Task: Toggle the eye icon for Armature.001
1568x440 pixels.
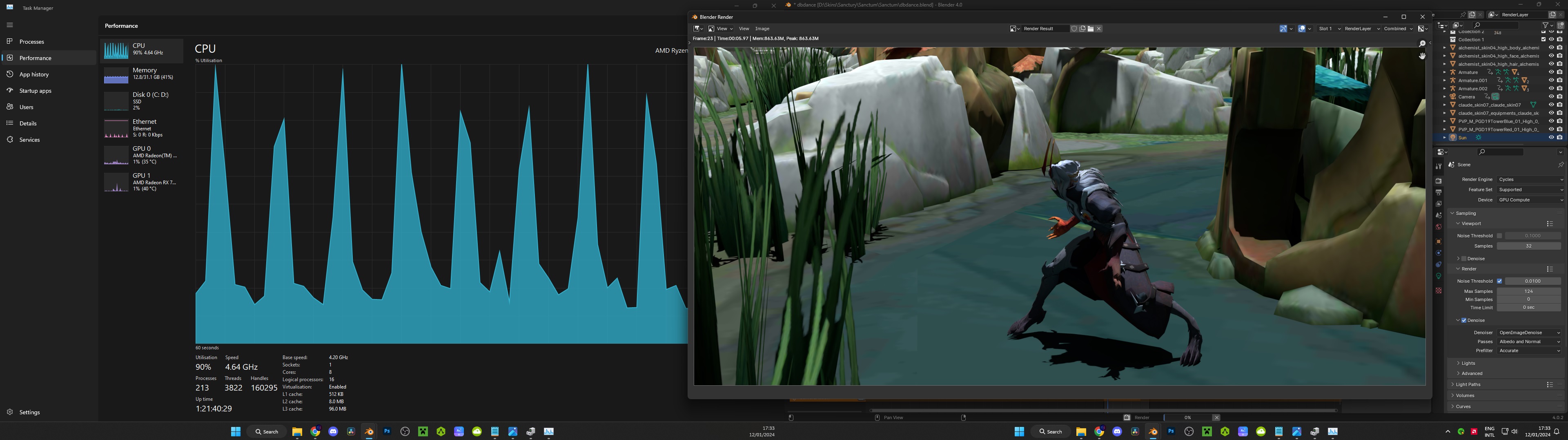Action: click(1551, 80)
